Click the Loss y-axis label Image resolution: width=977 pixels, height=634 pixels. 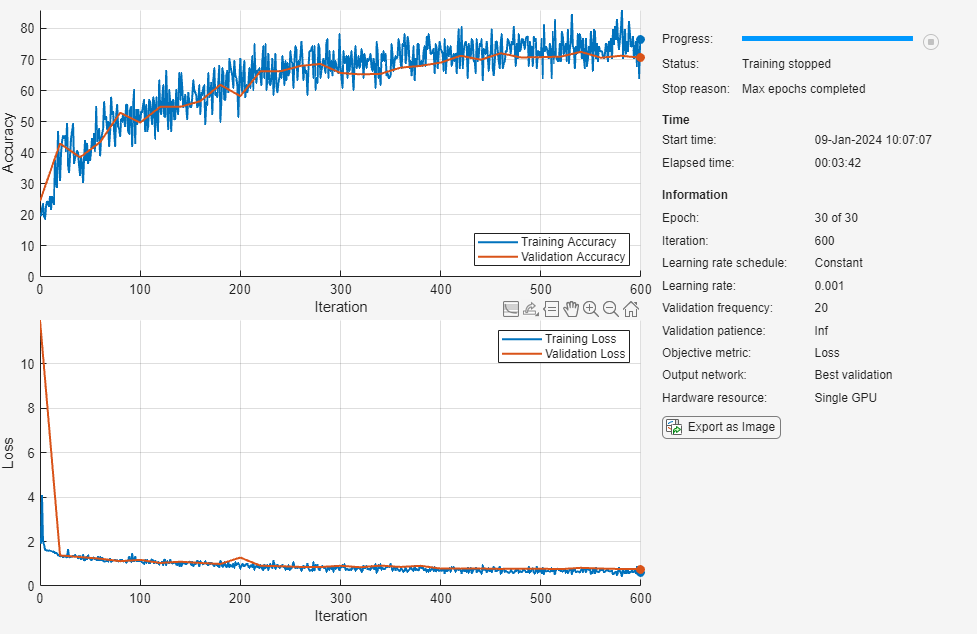pos(9,453)
